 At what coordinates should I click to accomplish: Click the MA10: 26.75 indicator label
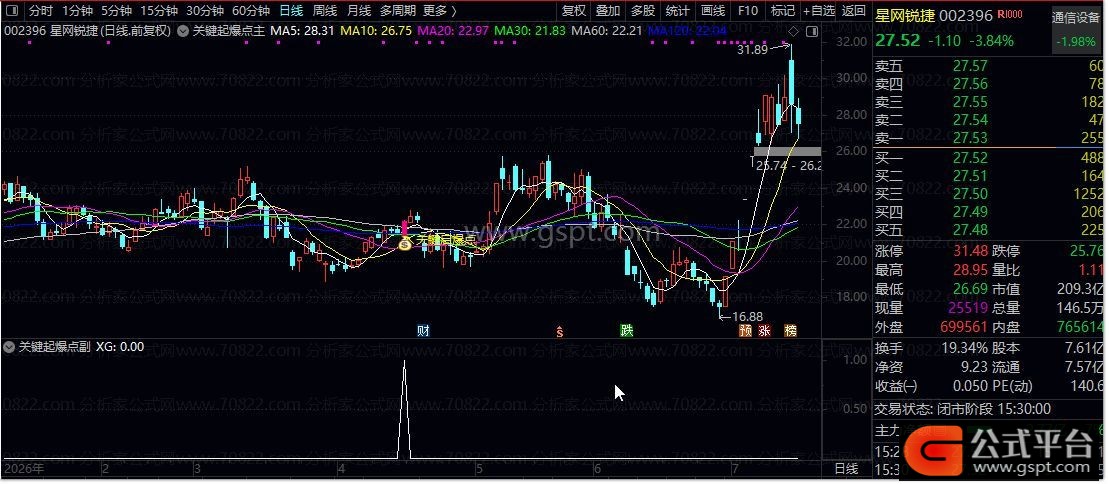coord(376,31)
